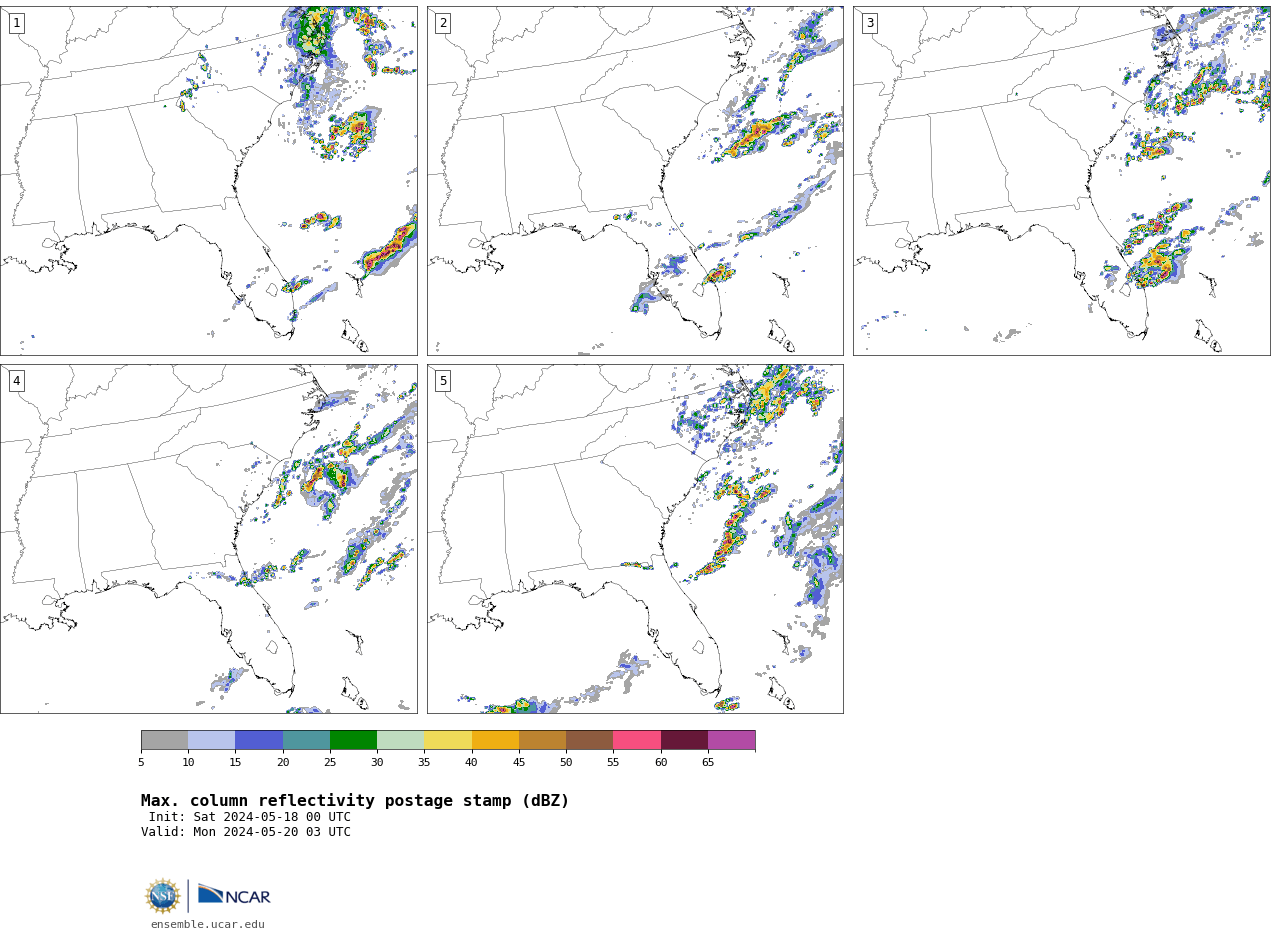Screen dimensions: 1280x936
Task: Click the panel number 5 label
Action: pos(443,381)
